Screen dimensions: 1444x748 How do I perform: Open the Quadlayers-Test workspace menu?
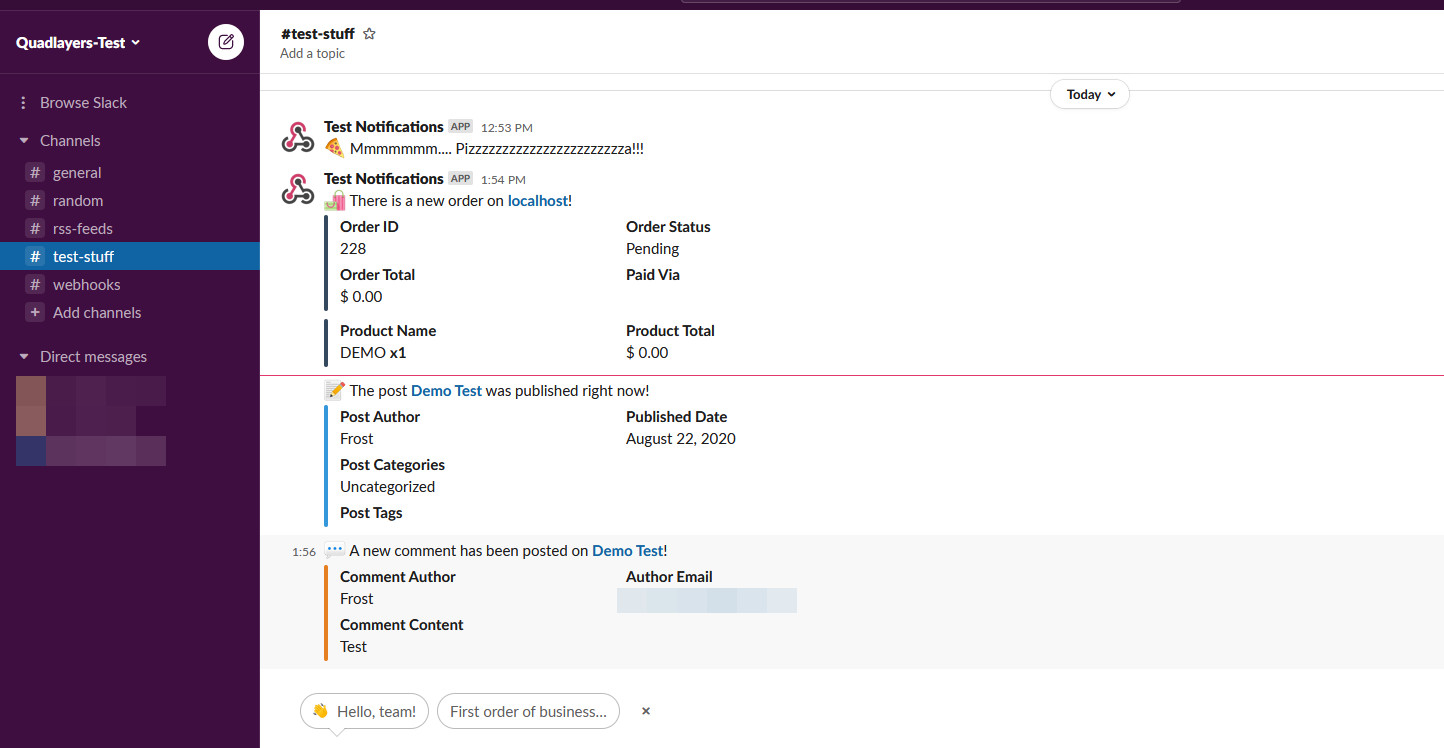(78, 42)
